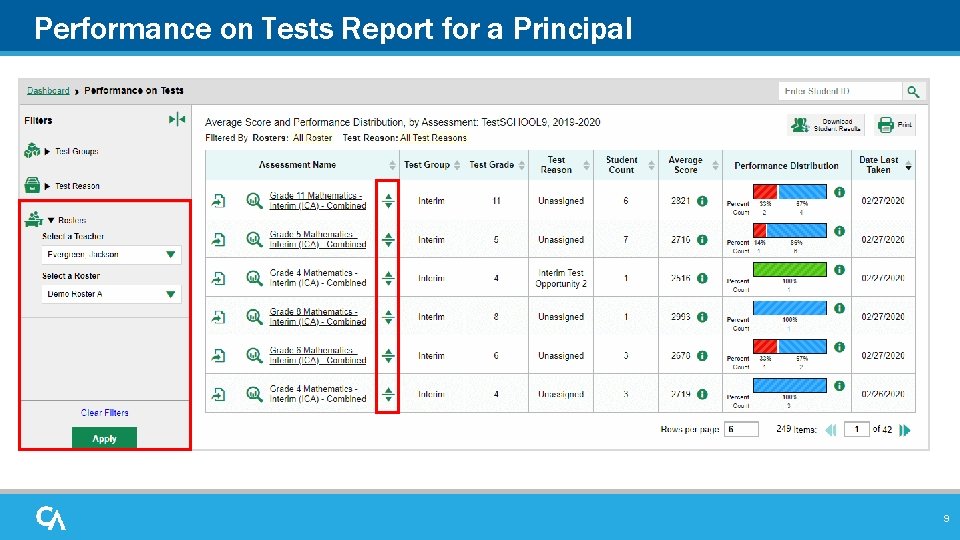Open export icon for Interim Test Opportunity 2 row
This screenshot has width=960, height=540.
tap(219, 278)
